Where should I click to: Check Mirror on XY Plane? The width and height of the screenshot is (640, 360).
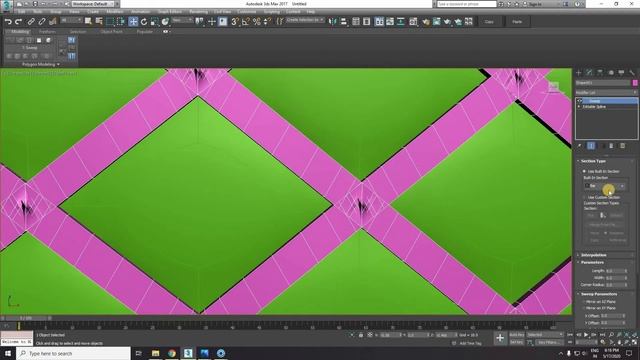pyautogui.click(x=584, y=308)
